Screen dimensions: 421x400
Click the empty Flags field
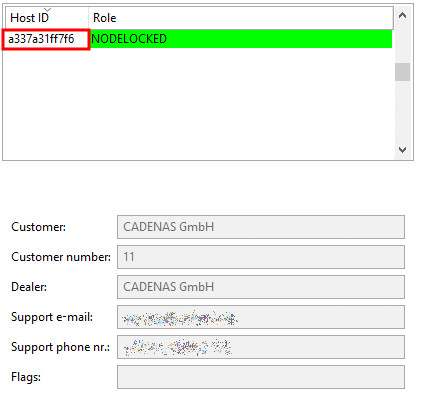[x=261, y=377]
